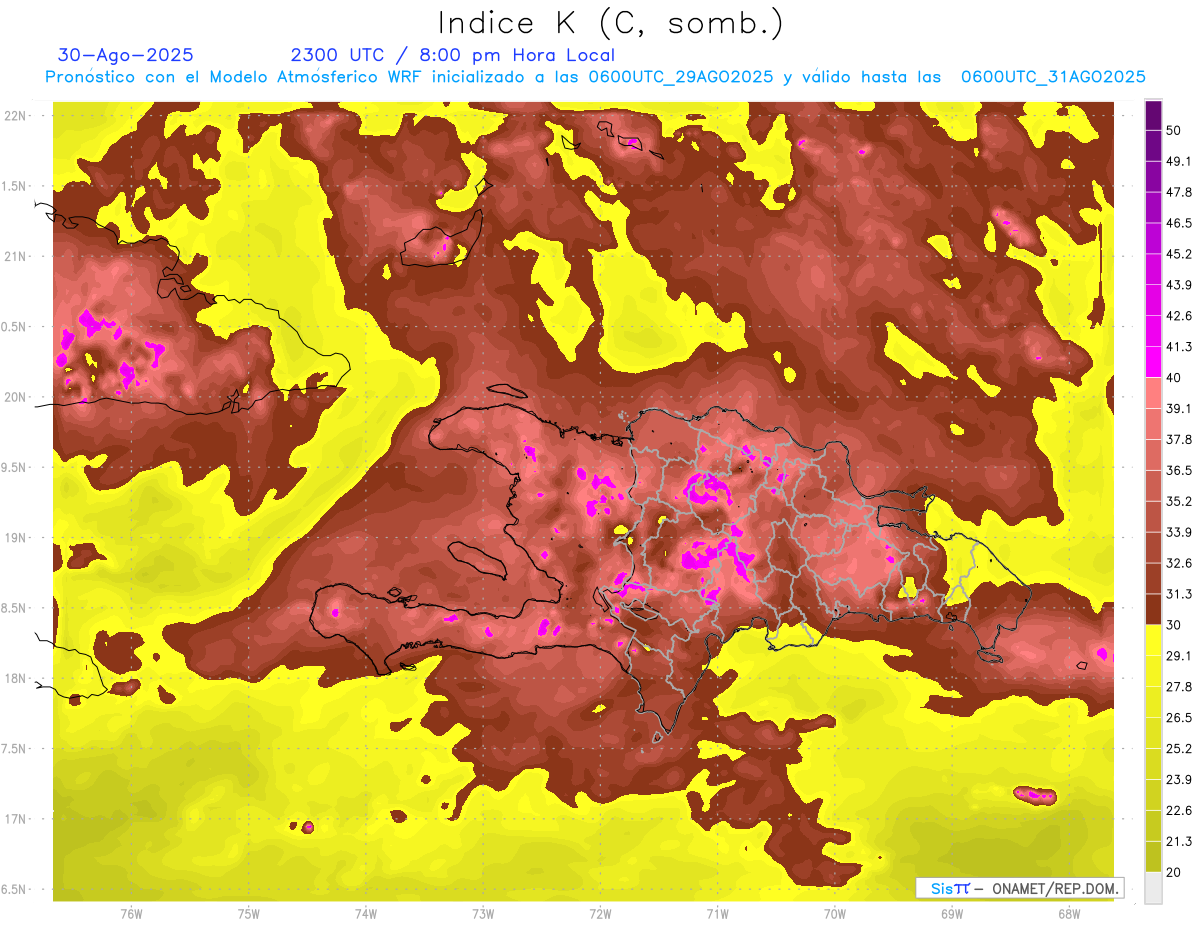Click the "2300 UTC / 8:00 pm Hora Local" text
The width and height of the screenshot is (1200, 927).
click(x=452, y=55)
